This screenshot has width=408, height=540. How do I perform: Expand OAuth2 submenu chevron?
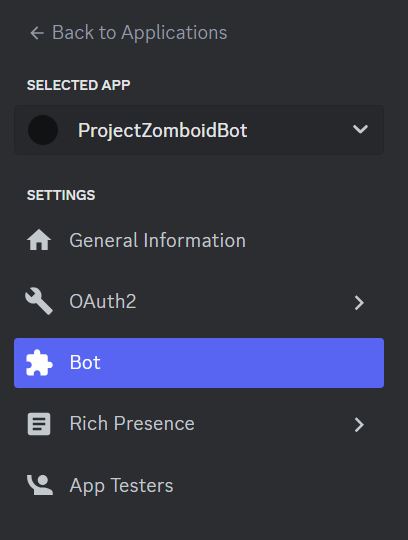(359, 303)
